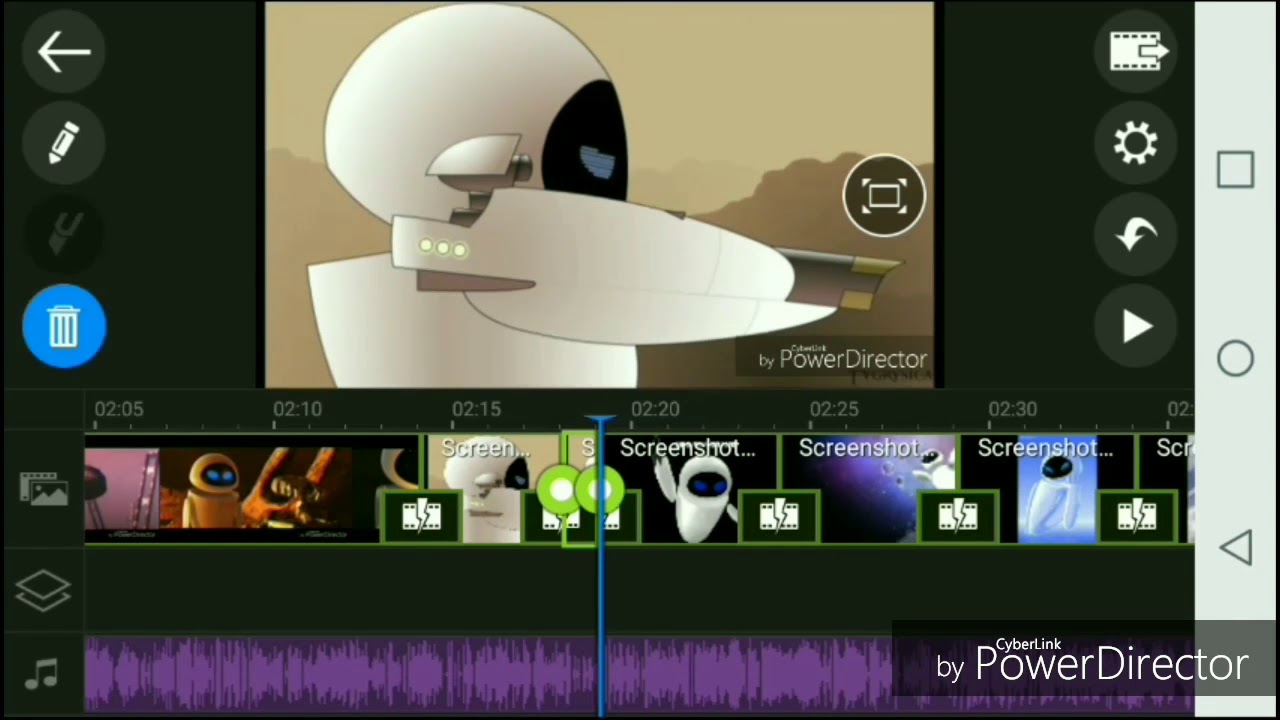Play the project preview

1136,326
